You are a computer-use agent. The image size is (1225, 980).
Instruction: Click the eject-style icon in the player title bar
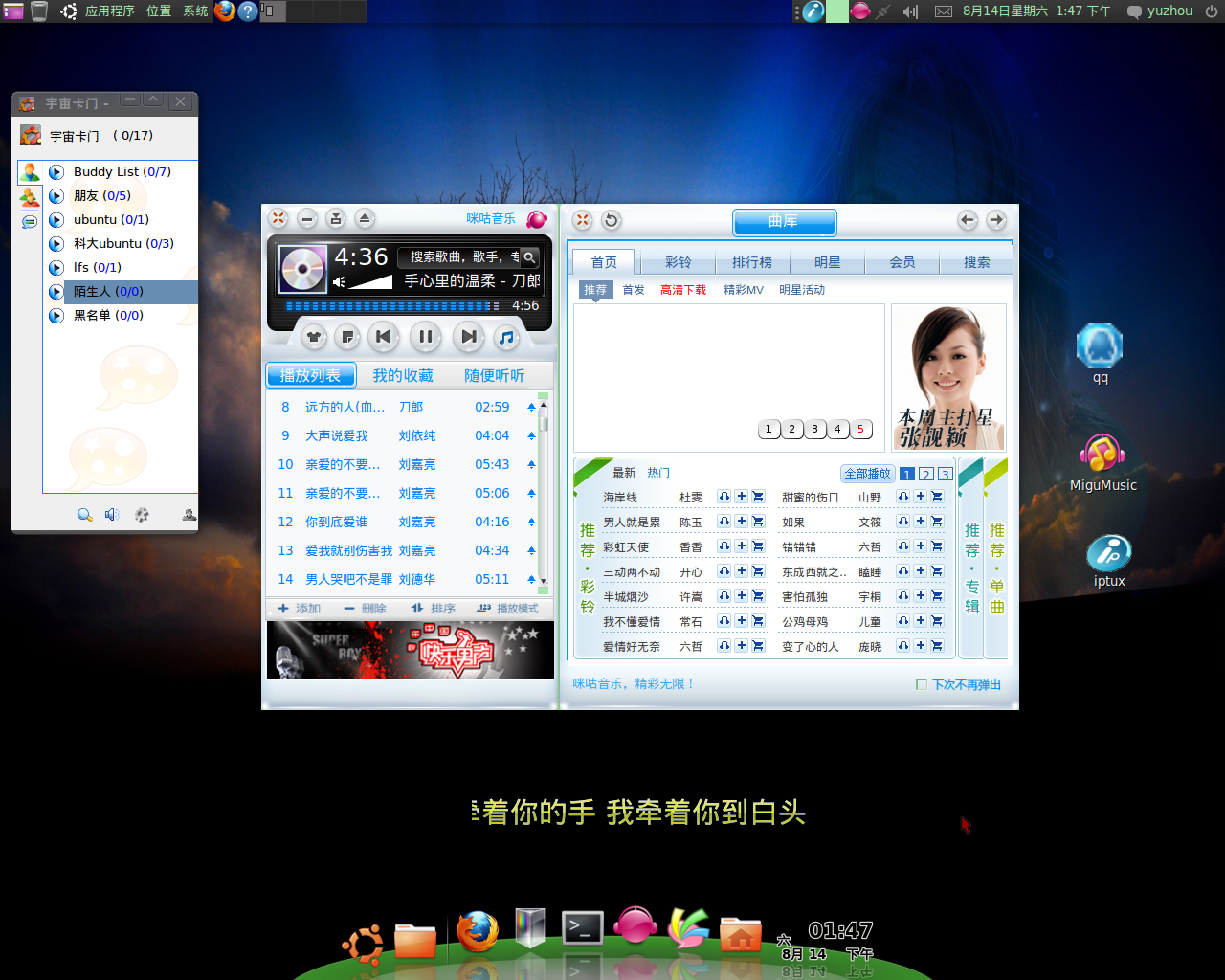tap(365, 219)
